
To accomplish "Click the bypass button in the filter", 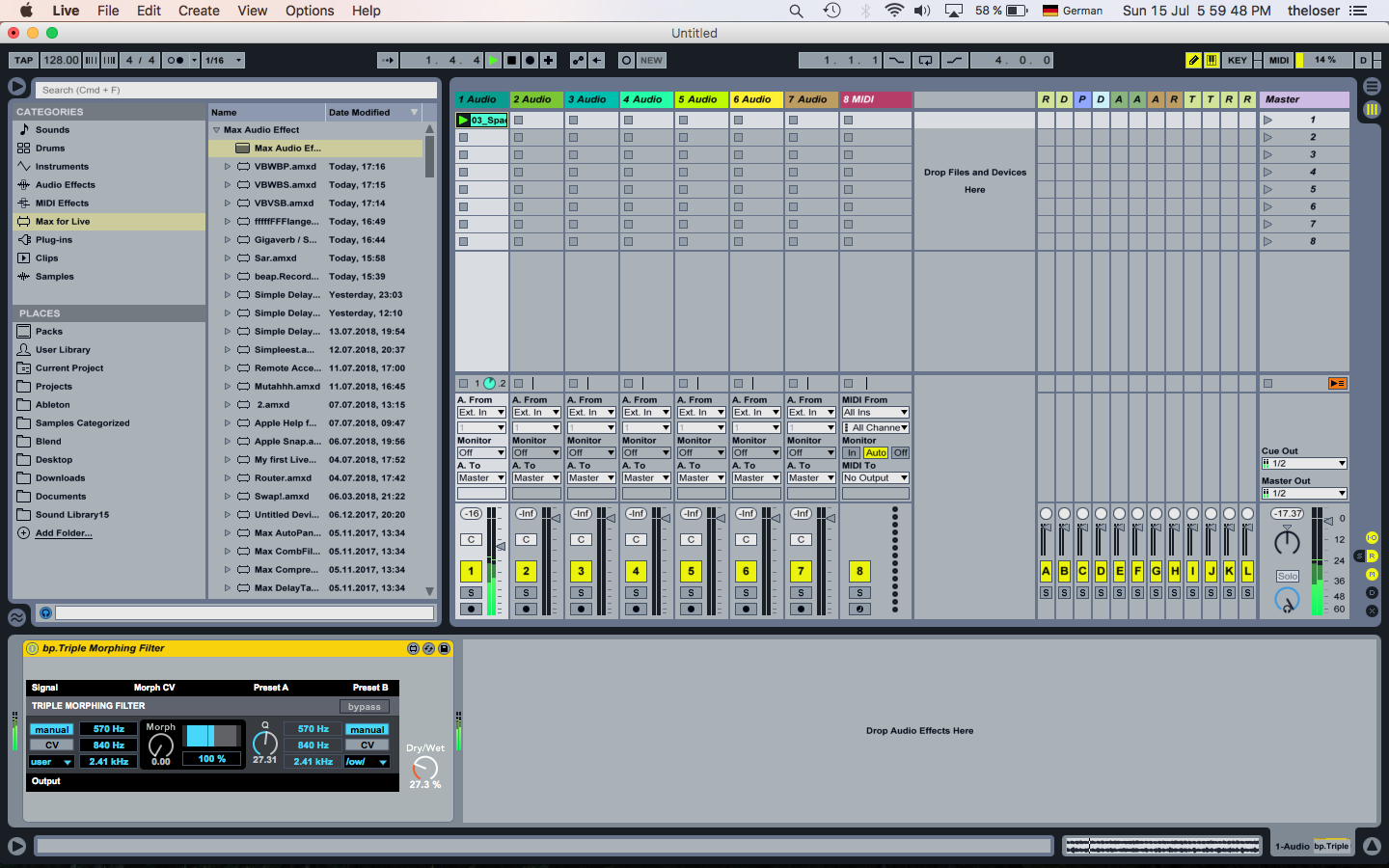I will 364,707.
